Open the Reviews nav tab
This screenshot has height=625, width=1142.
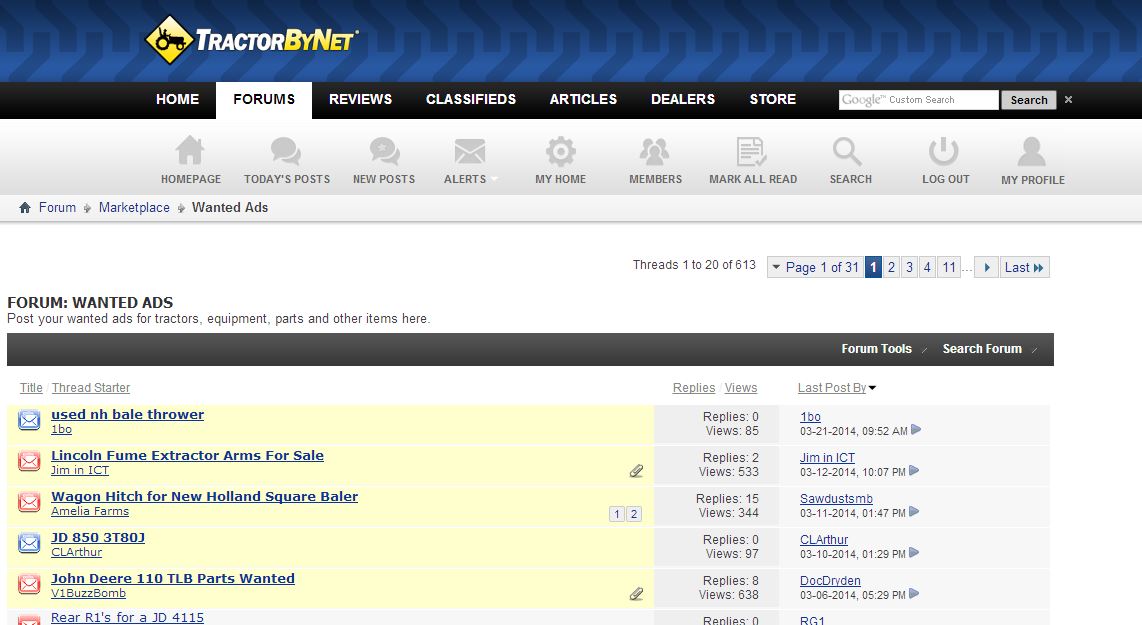[360, 99]
